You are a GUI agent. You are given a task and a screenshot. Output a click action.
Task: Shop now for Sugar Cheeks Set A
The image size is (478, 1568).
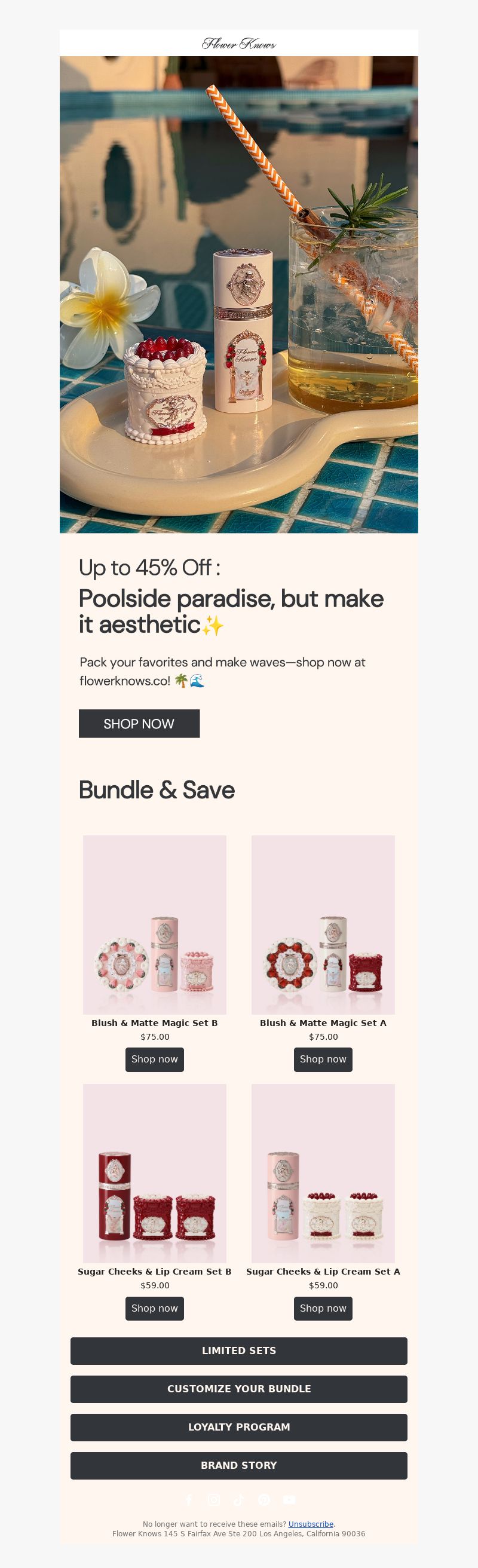pyautogui.click(x=323, y=1308)
